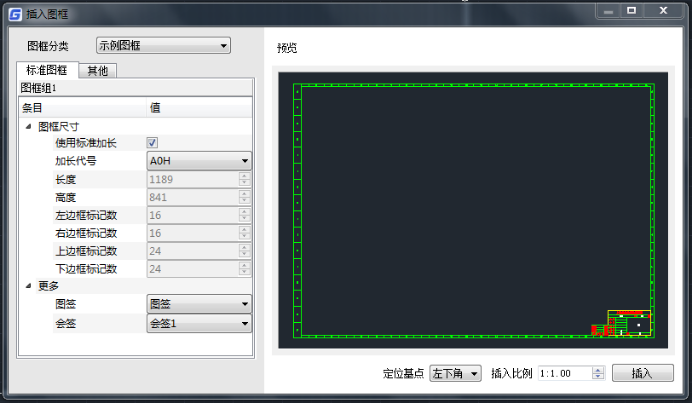Open the 图框分类 dropdown

point(163,45)
